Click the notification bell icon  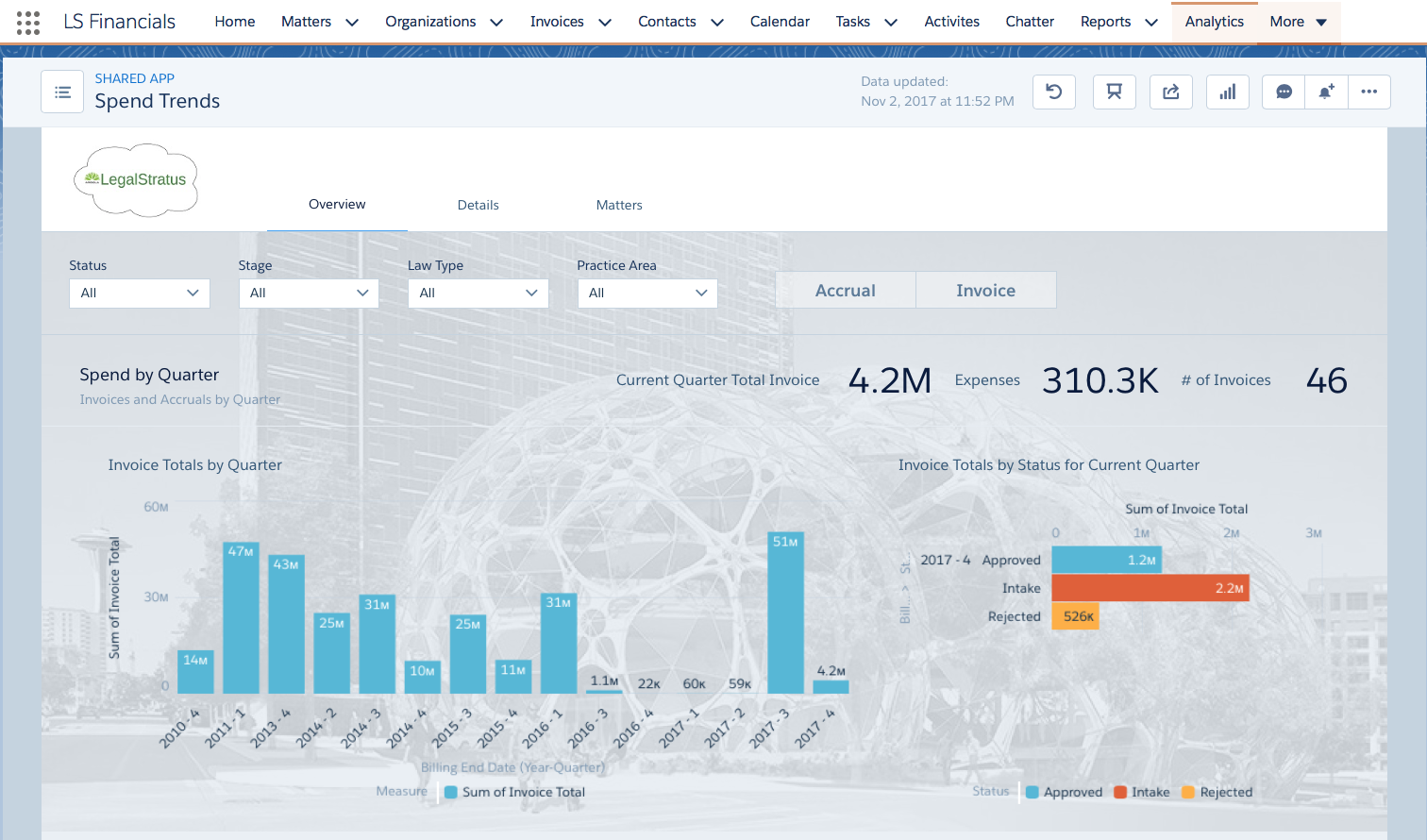[x=1326, y=92]
